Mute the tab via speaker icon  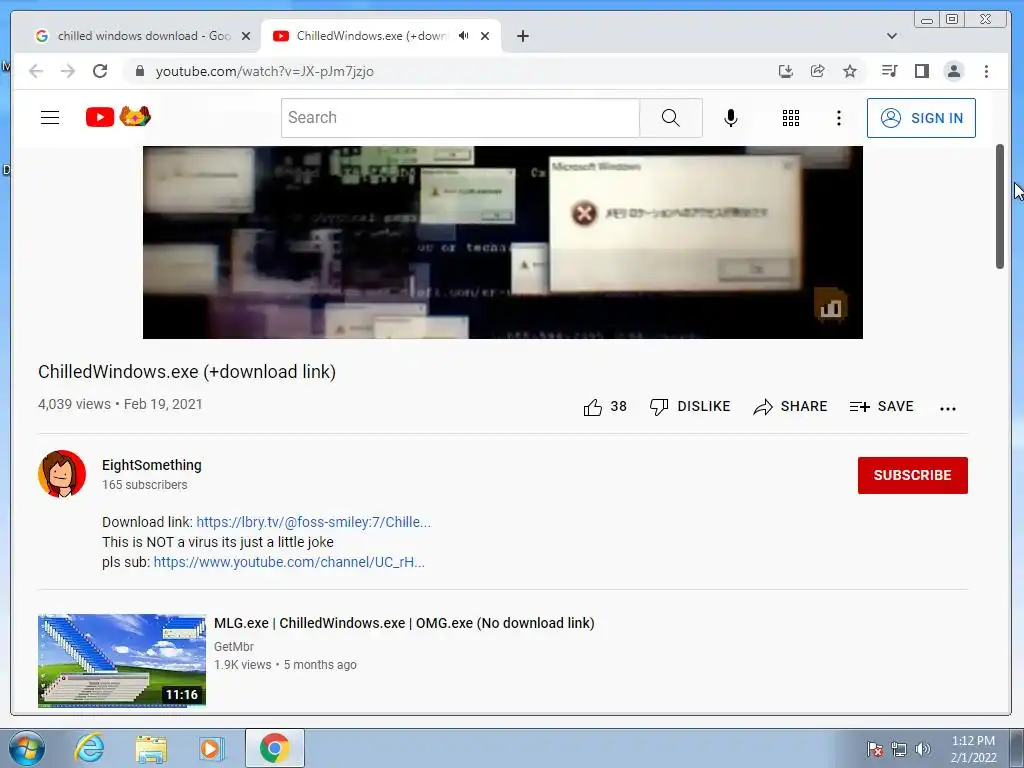[x=463, y=35]
